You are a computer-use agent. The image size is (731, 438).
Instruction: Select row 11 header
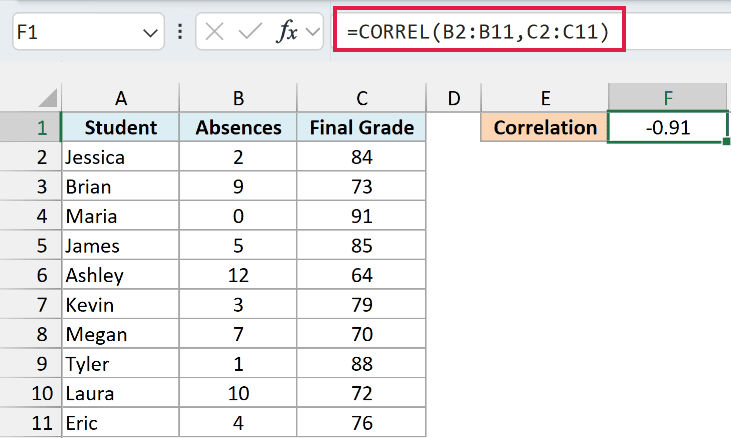point(31,423)
